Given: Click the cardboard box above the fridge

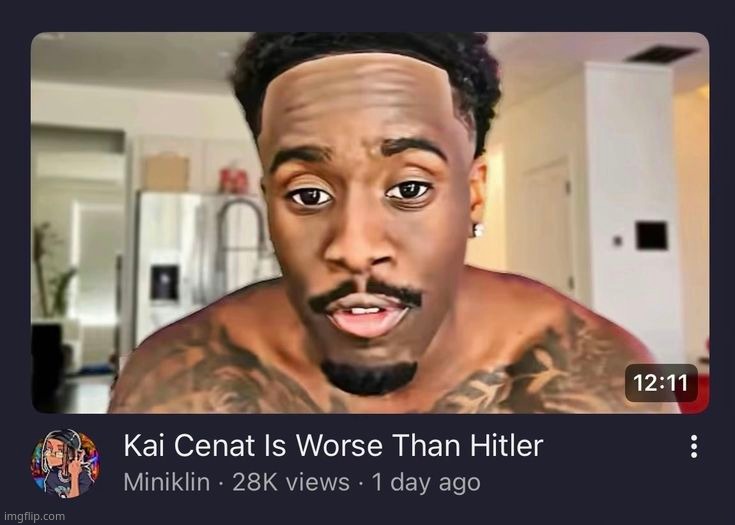Looking at the screenshot, I should pyautogui.click(x=166, y=172).
